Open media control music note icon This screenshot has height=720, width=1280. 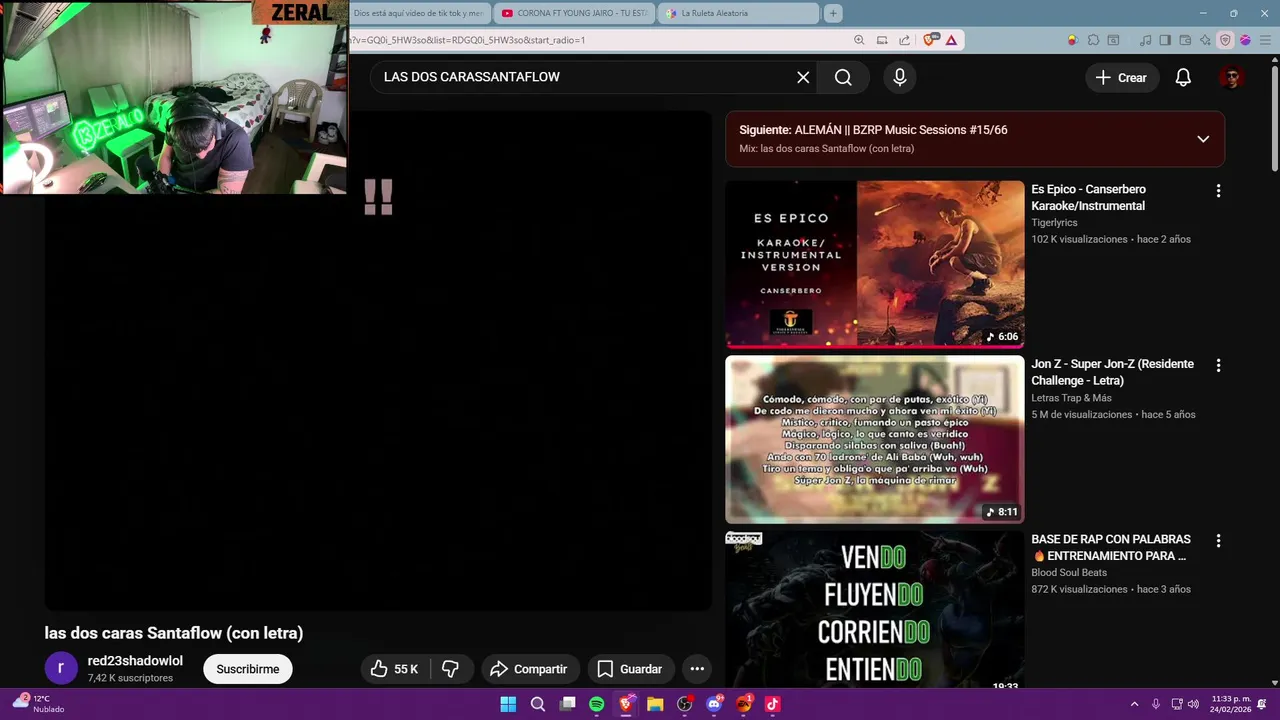(1146, 40)
